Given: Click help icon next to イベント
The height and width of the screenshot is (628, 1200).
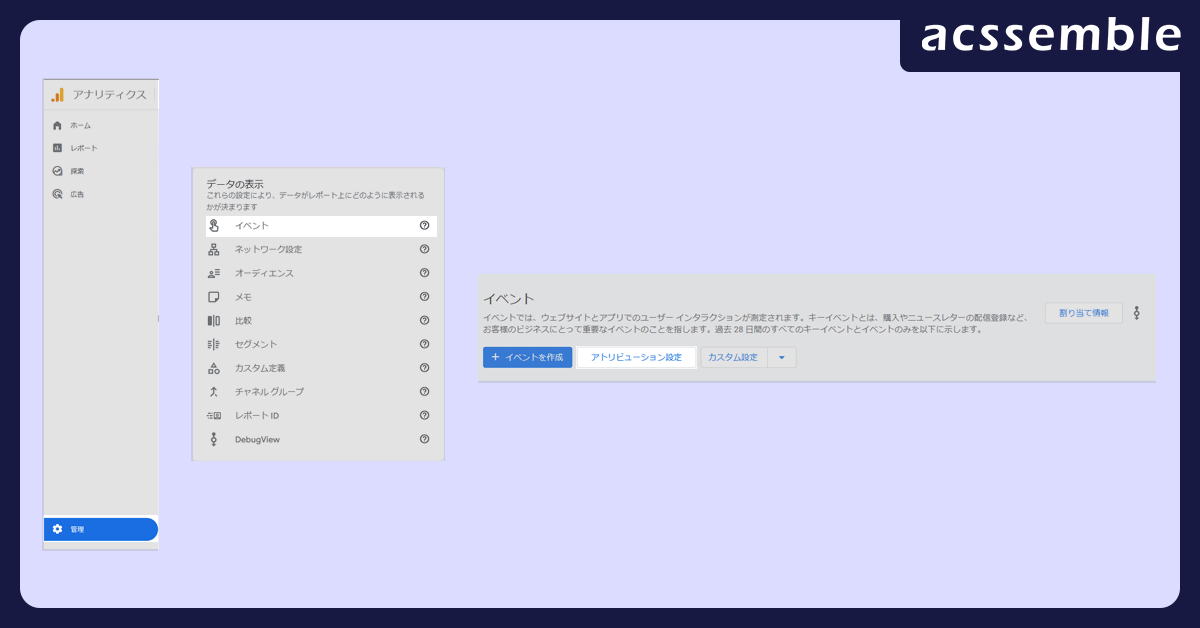Looking at the screenshot, I should click(x=424, y=226).
